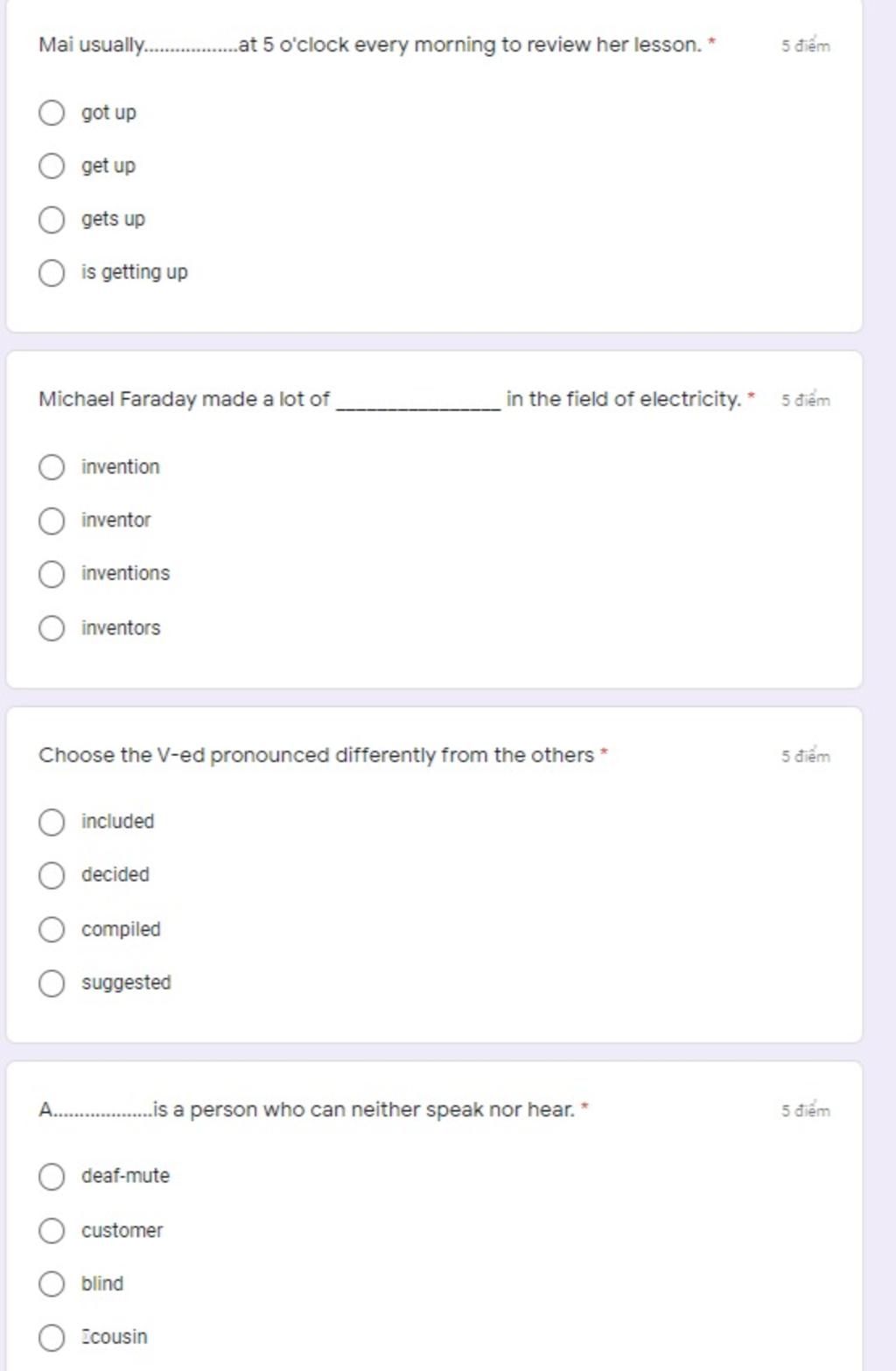Select "inventor" as the answer
The image size is (896, 1371).
(x=52, y=521)
